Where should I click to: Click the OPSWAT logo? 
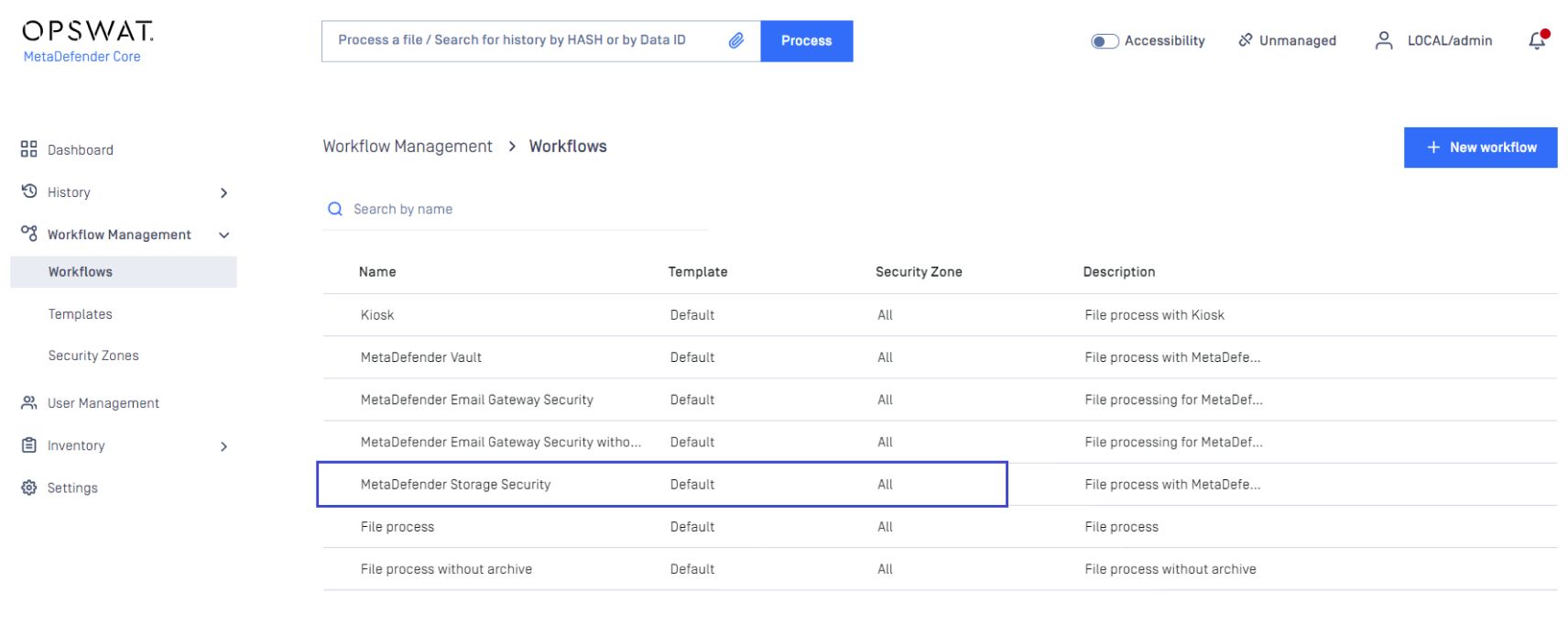[88, 31]
